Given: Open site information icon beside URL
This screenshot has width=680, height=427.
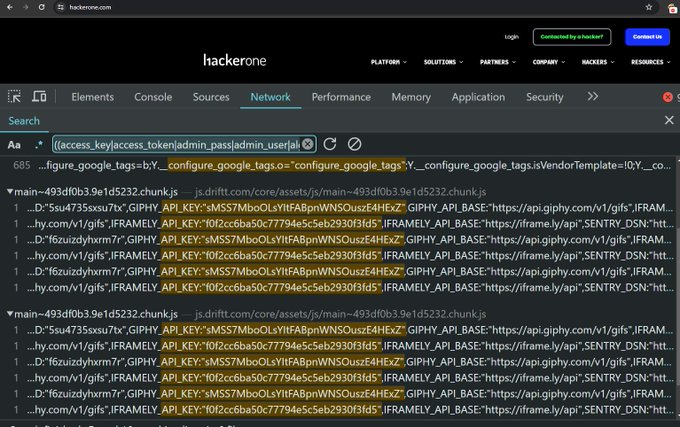Looking at the screenshot, I should tap(61, 7).
